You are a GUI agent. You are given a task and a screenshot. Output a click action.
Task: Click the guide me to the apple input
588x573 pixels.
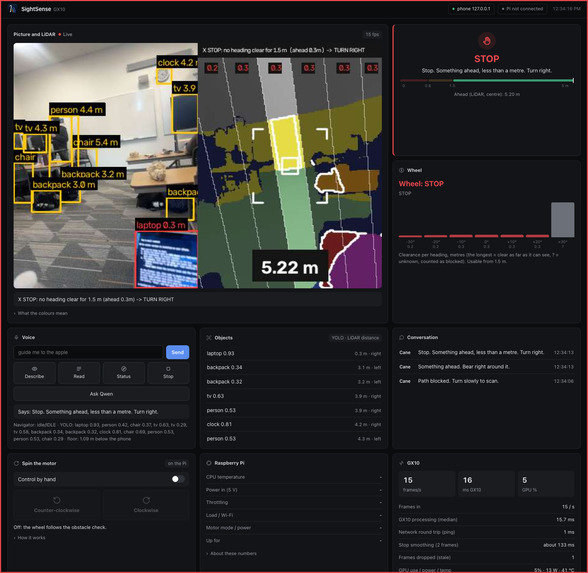click(88, 352)
